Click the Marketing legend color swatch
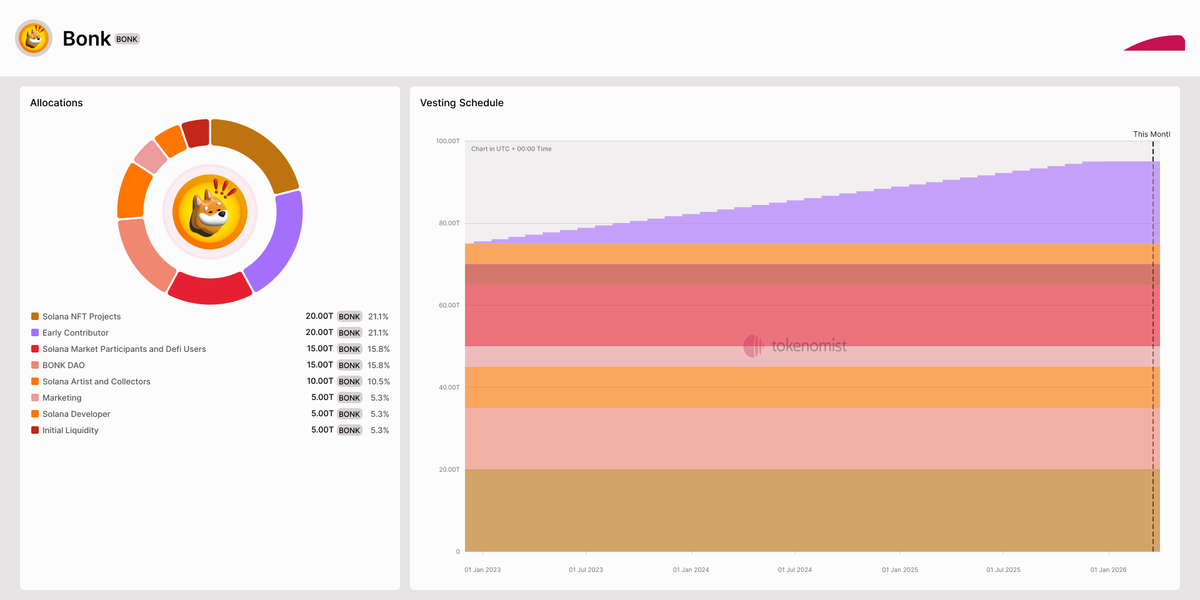The width and height of the screenshot is (1200, 600). 35,398
